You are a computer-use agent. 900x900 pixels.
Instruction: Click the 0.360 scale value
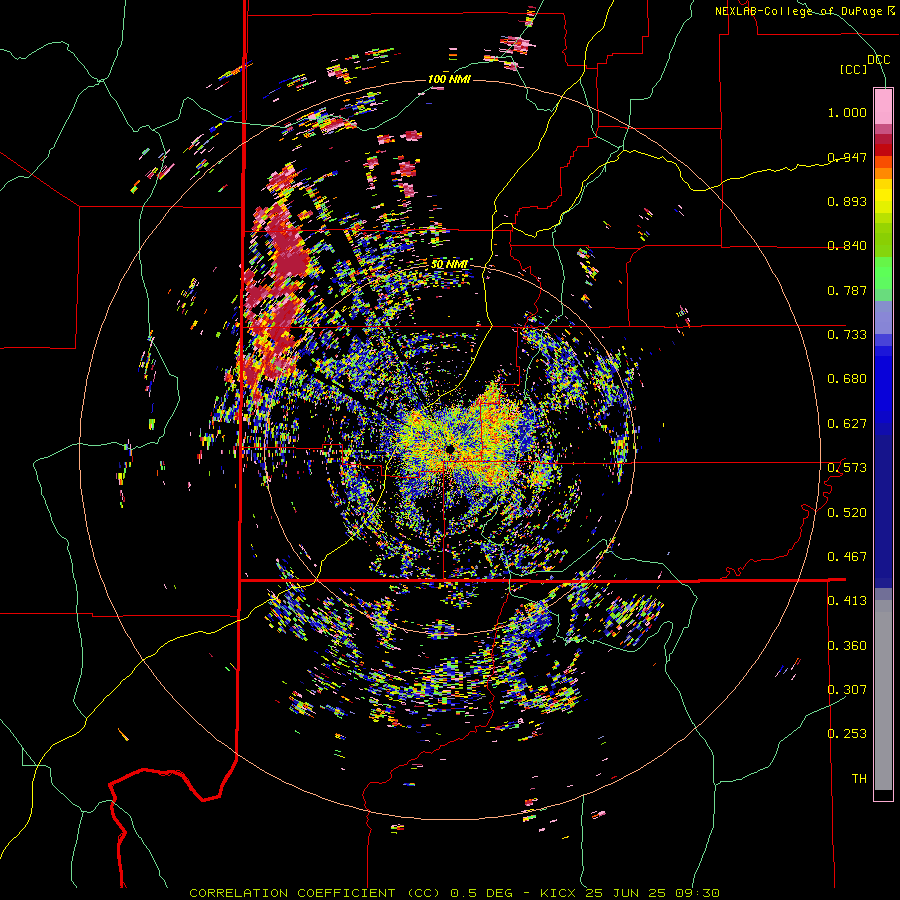tap(847, 646)
